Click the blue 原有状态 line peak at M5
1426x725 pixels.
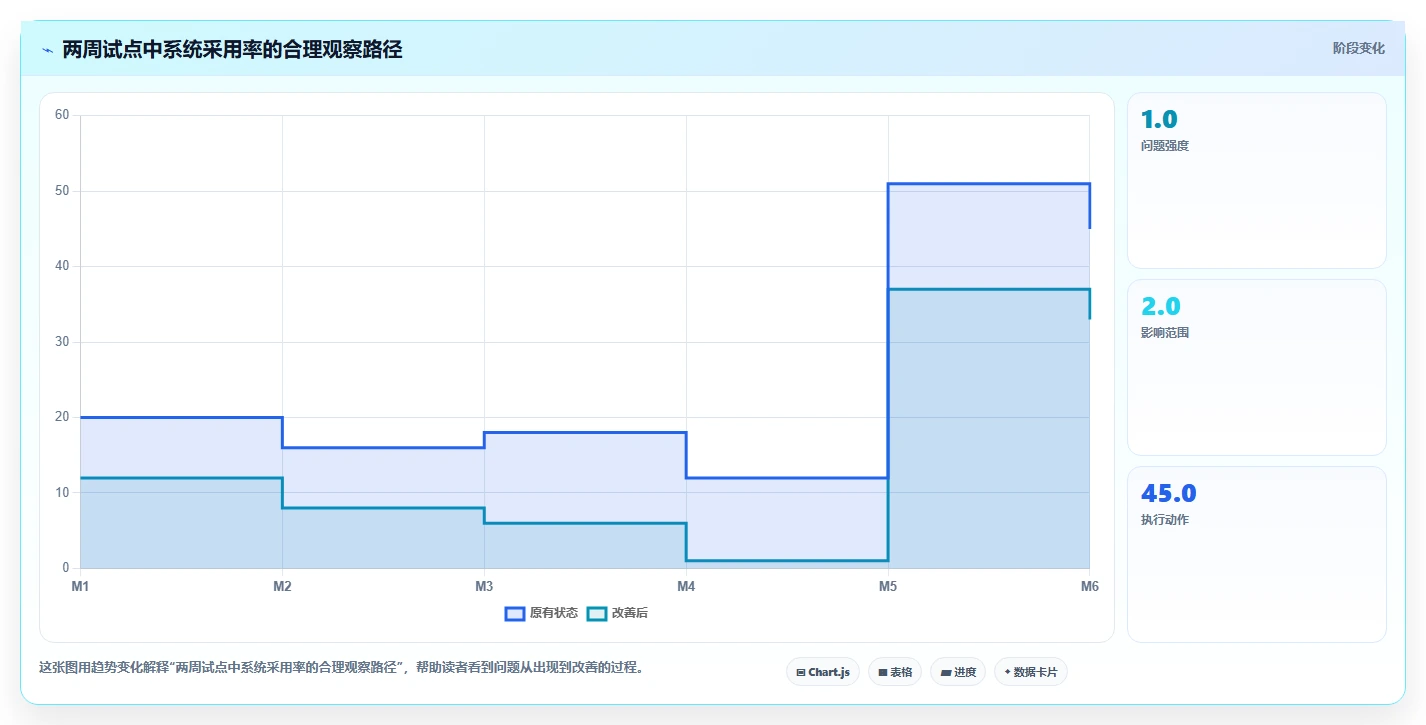point(888,184)
